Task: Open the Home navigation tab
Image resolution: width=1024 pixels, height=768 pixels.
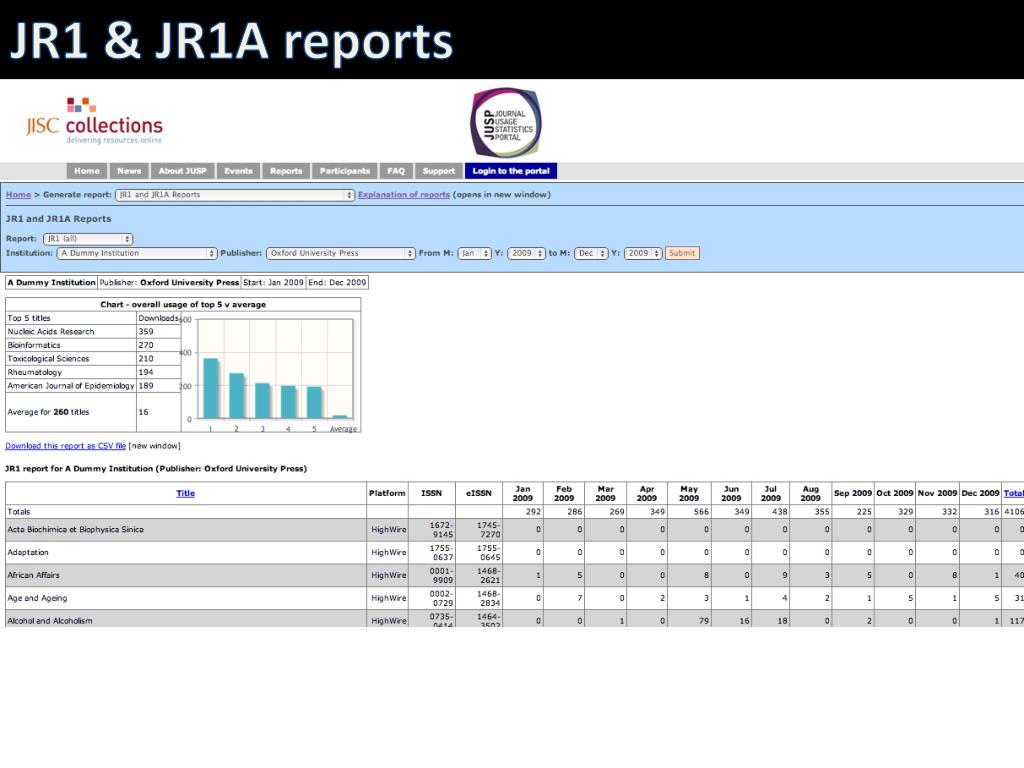Action: coord(87,171)
